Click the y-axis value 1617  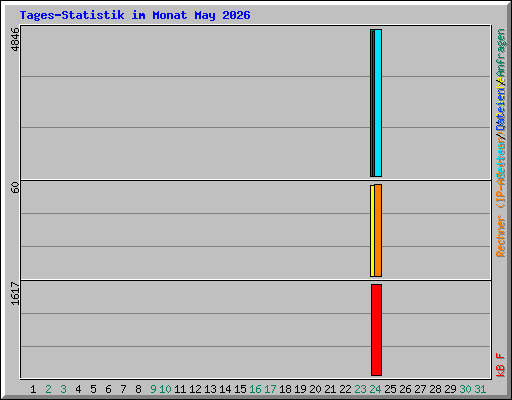15,293
